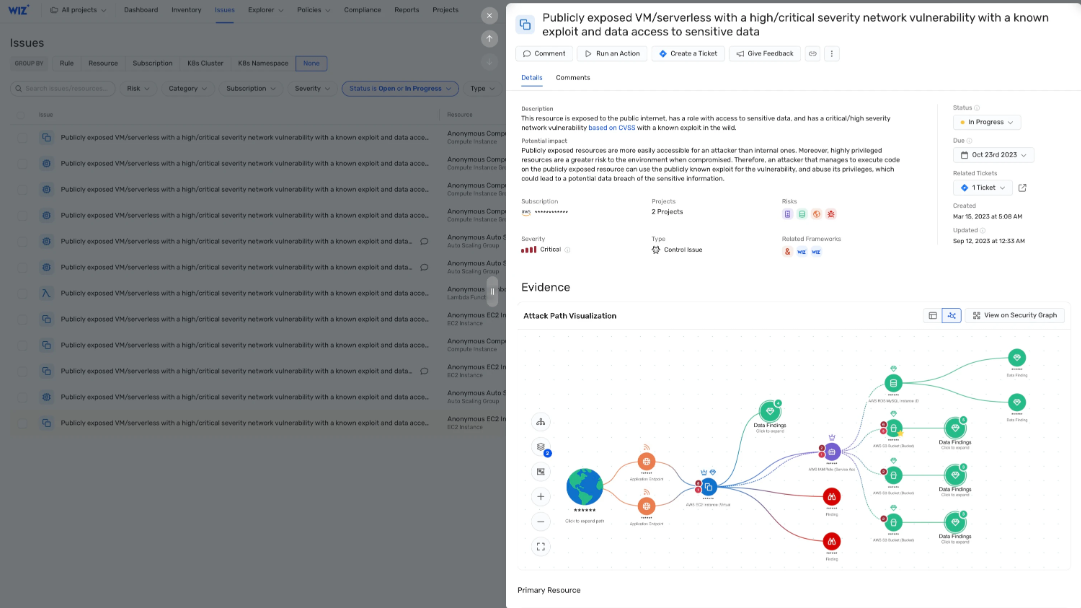Grab the side panel resize handle
This screenshot has width=1081, height=608.
pyautogui.click(x=492, y=291)
